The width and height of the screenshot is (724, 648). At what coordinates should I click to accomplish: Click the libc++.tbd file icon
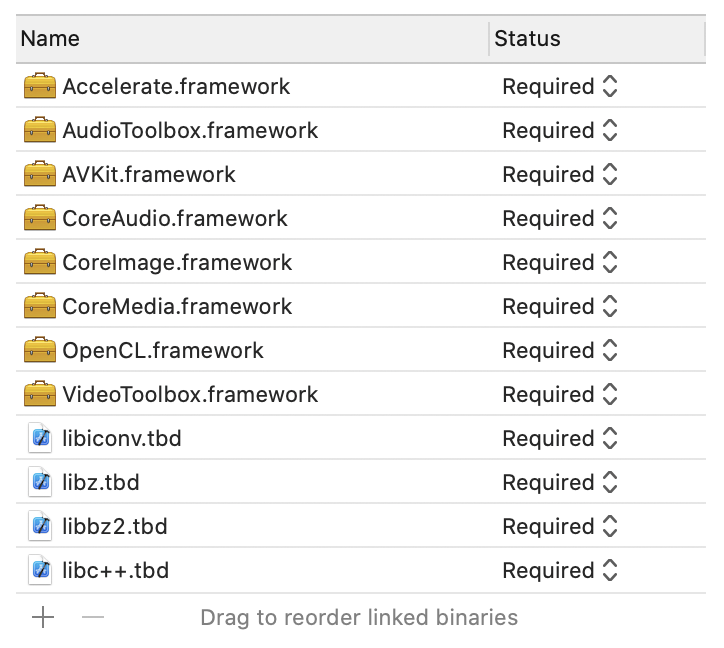pos(40,571)
